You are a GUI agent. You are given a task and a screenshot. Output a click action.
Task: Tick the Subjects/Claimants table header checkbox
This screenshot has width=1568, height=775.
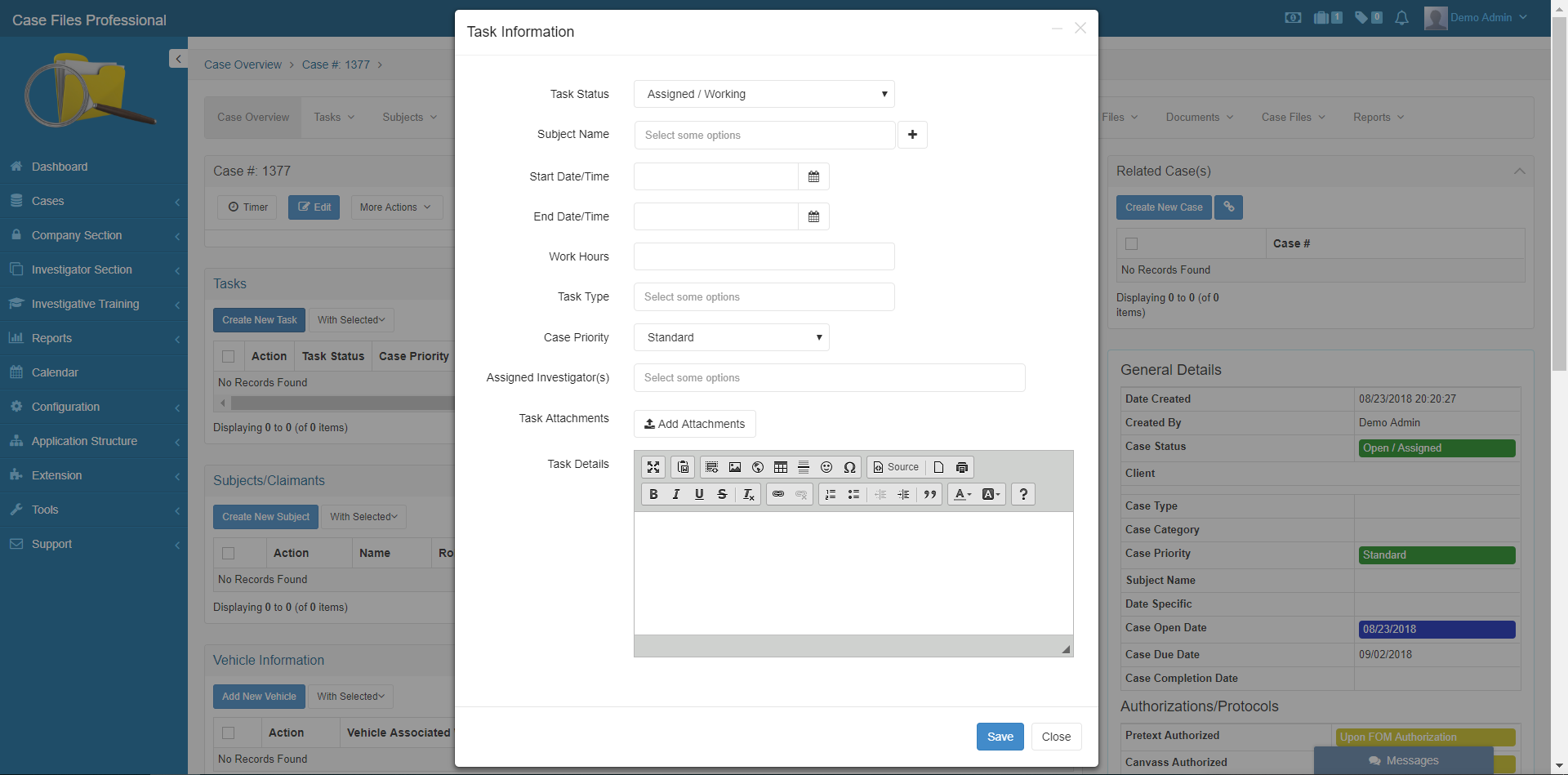pyautogui.click(x=229, y=553)
